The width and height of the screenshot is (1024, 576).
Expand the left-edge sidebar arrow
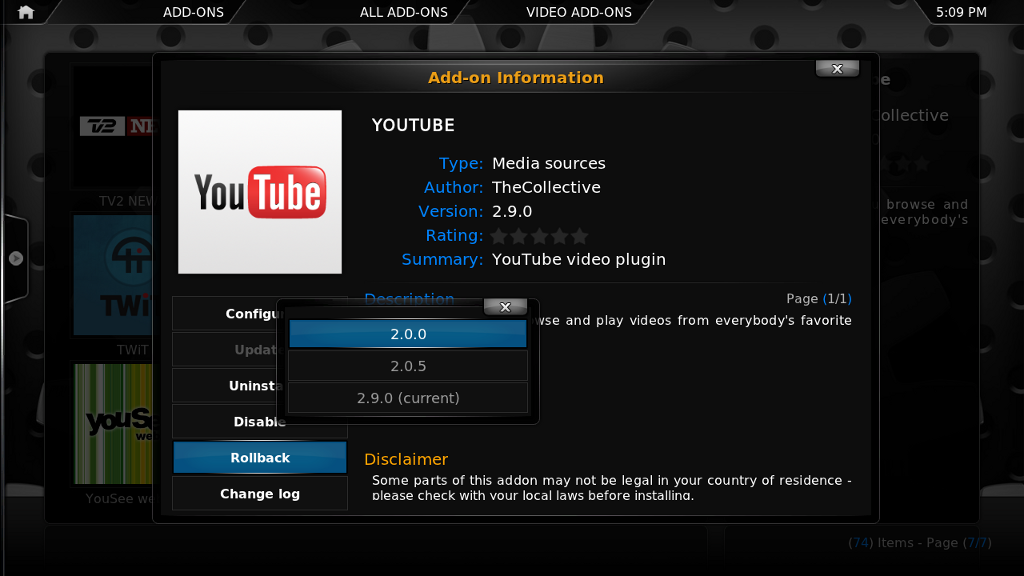pos(16,258)
